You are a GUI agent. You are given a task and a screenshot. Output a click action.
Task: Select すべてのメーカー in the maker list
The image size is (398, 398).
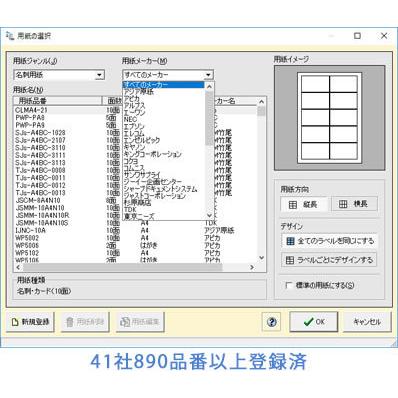[163, 85]
